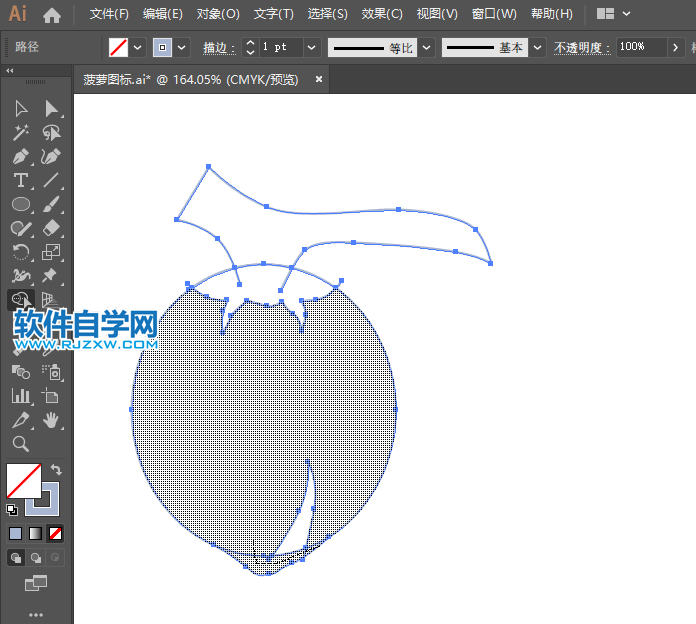Screen dimensions: 696x624
Task: Open the 视图(V) menu
Action: tap(437, 14)
